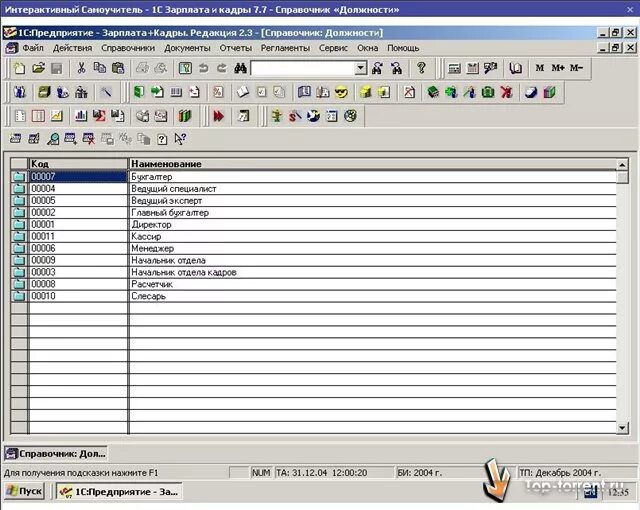Open the Отчеты menu
This screenshot has width=640, height=510.
[236, 48]
